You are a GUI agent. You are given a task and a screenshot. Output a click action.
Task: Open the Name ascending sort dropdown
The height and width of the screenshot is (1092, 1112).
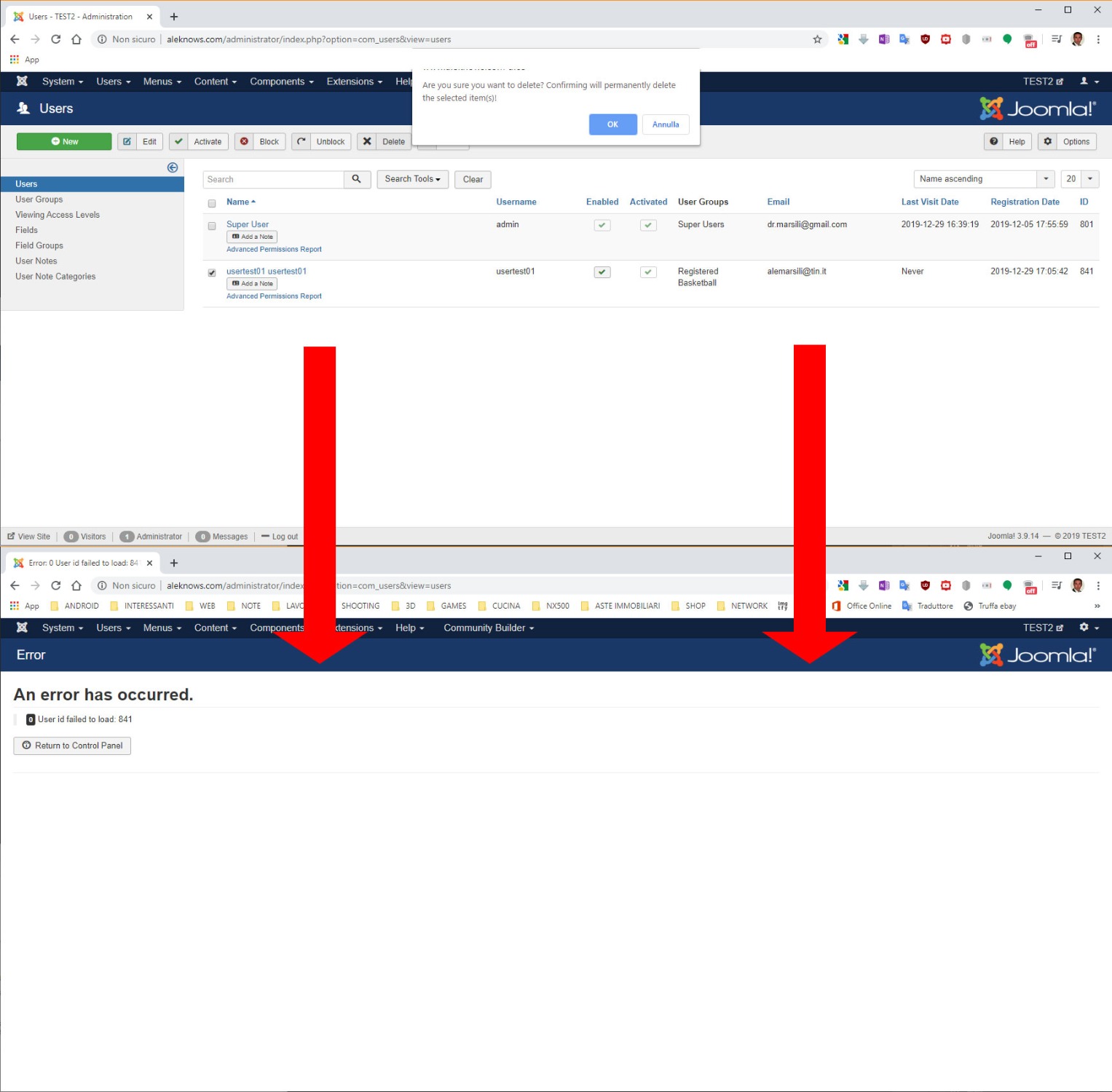pyautogui.click(x=984, y=179)
